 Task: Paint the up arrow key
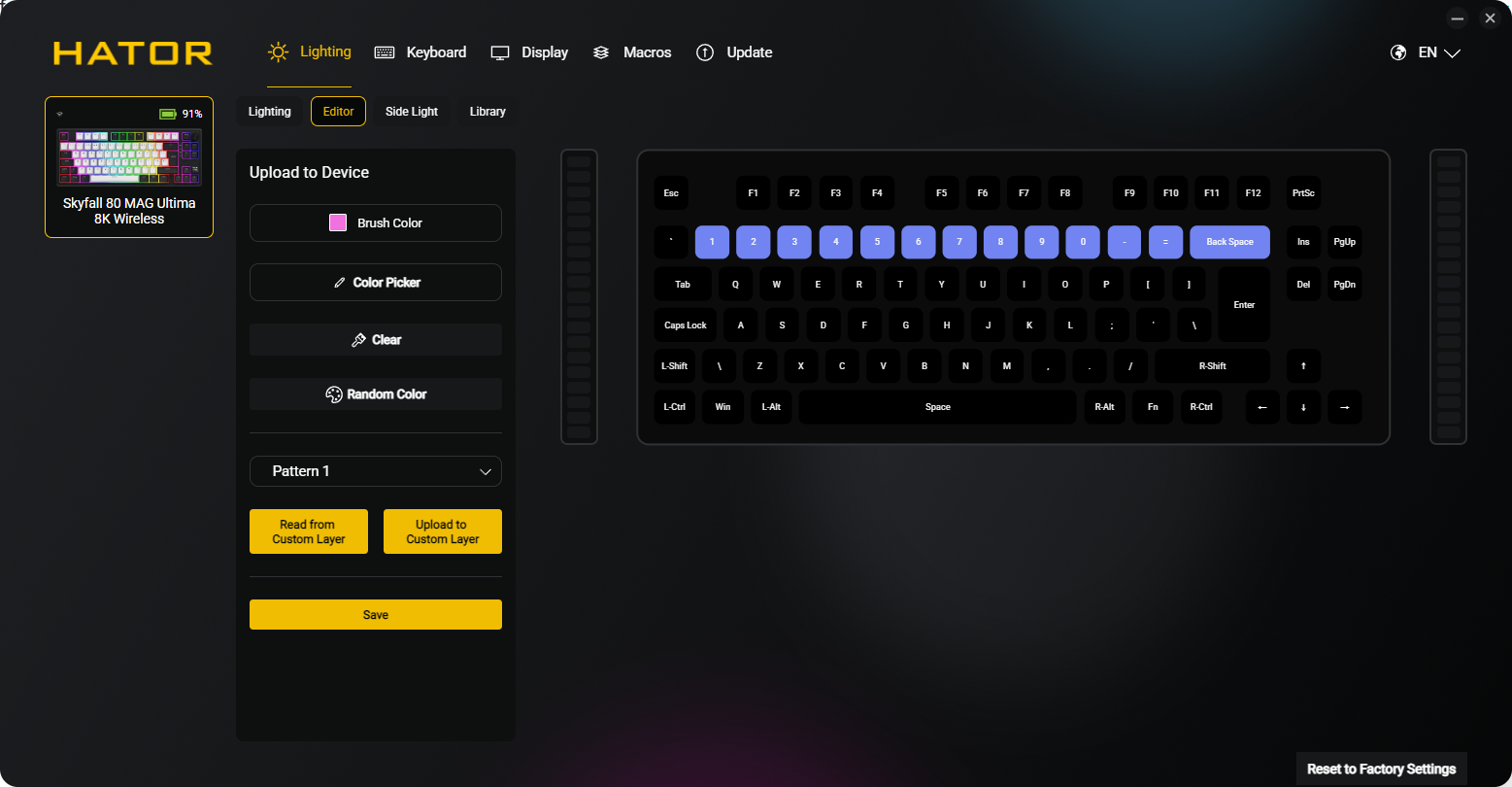pyautogui.click(x=1303, y=366)
